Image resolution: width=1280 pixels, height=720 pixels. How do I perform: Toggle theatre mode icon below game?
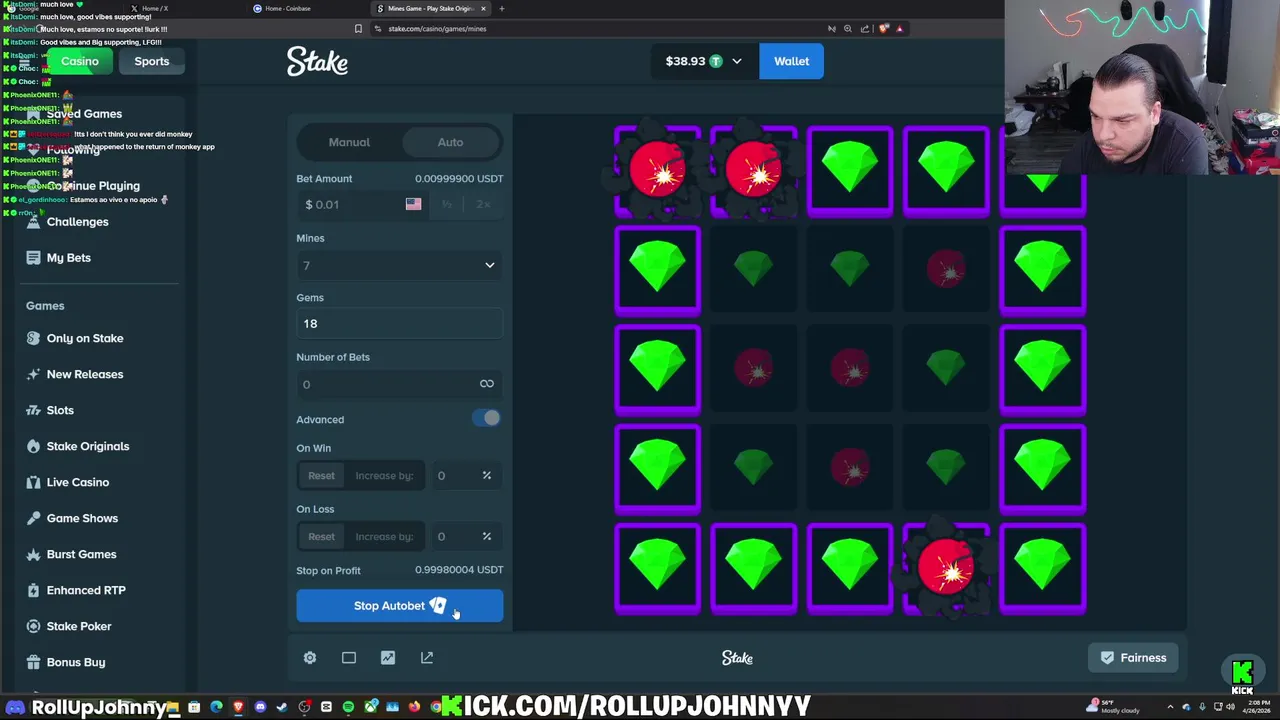point(349,658)
